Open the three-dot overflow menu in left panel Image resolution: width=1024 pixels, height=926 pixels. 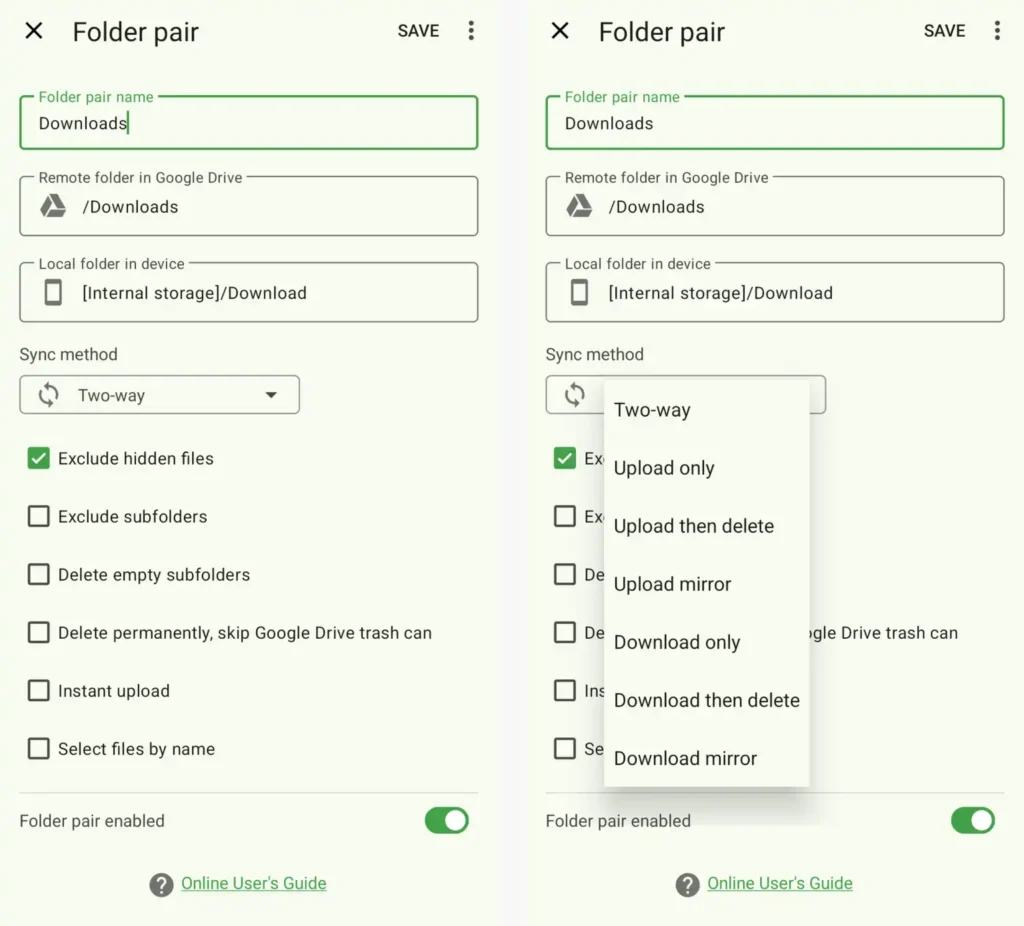click(x=471, y=31)
